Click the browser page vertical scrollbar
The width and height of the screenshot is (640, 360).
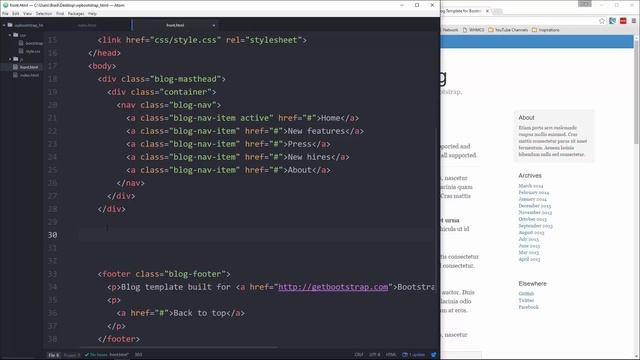[637, 92]
